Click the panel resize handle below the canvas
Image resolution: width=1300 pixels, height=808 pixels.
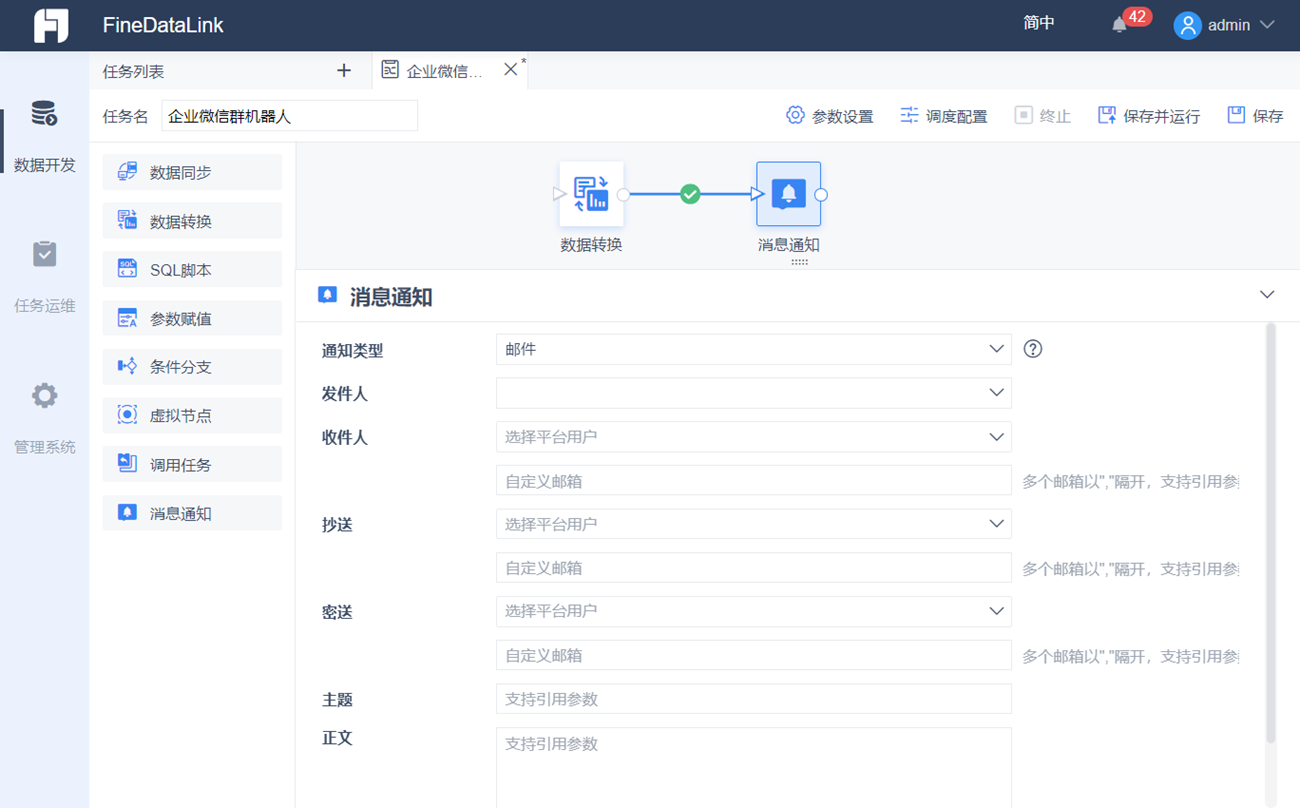pos(799,262)
